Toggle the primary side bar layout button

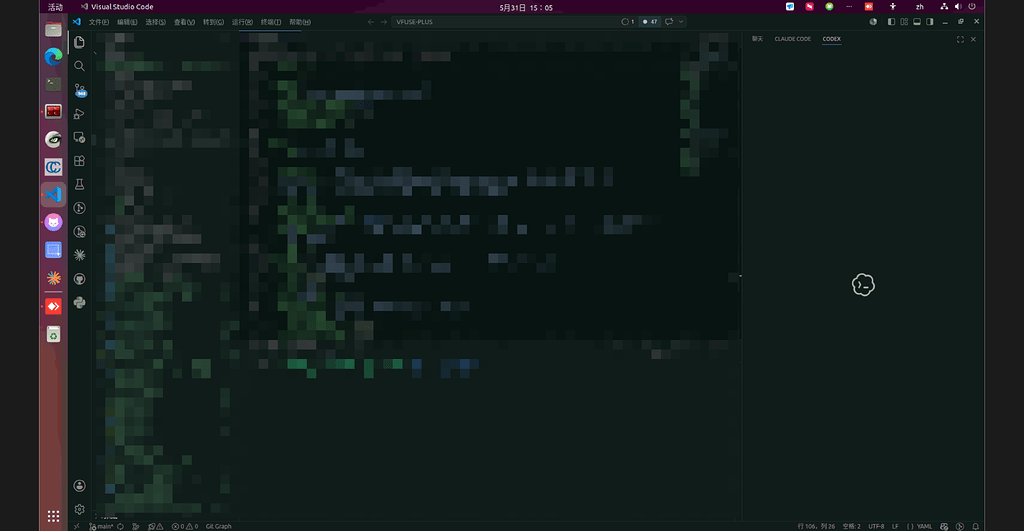coord(891,22)
